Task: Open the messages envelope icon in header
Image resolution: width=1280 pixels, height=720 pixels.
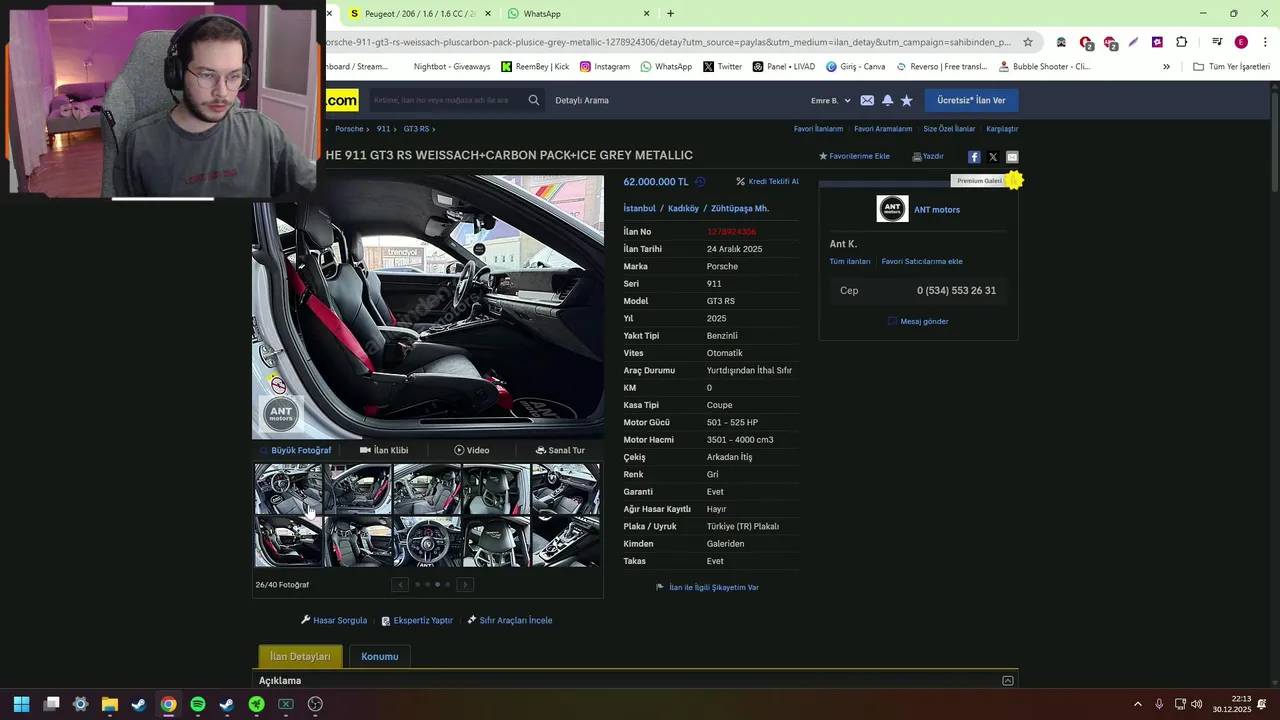Action: (x=867, y=100)
